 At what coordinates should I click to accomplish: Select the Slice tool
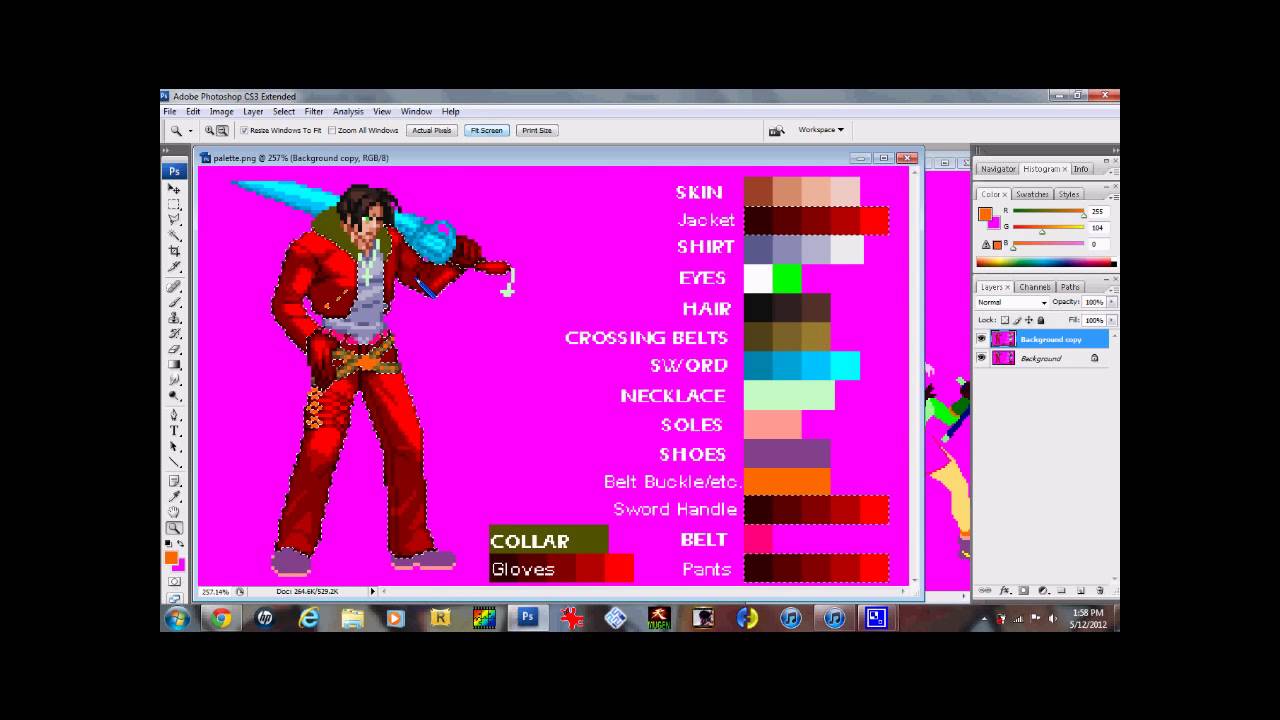point(174,267)
